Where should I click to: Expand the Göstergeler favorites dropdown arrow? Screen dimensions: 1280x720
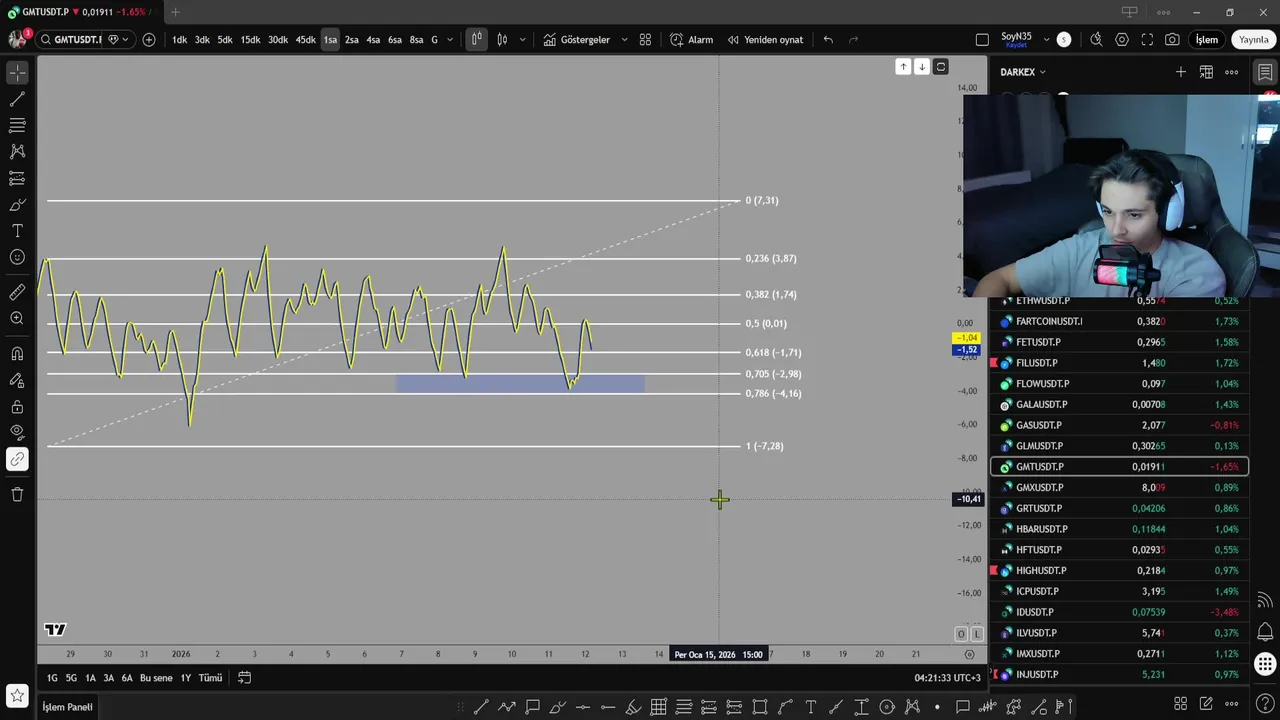624,40
